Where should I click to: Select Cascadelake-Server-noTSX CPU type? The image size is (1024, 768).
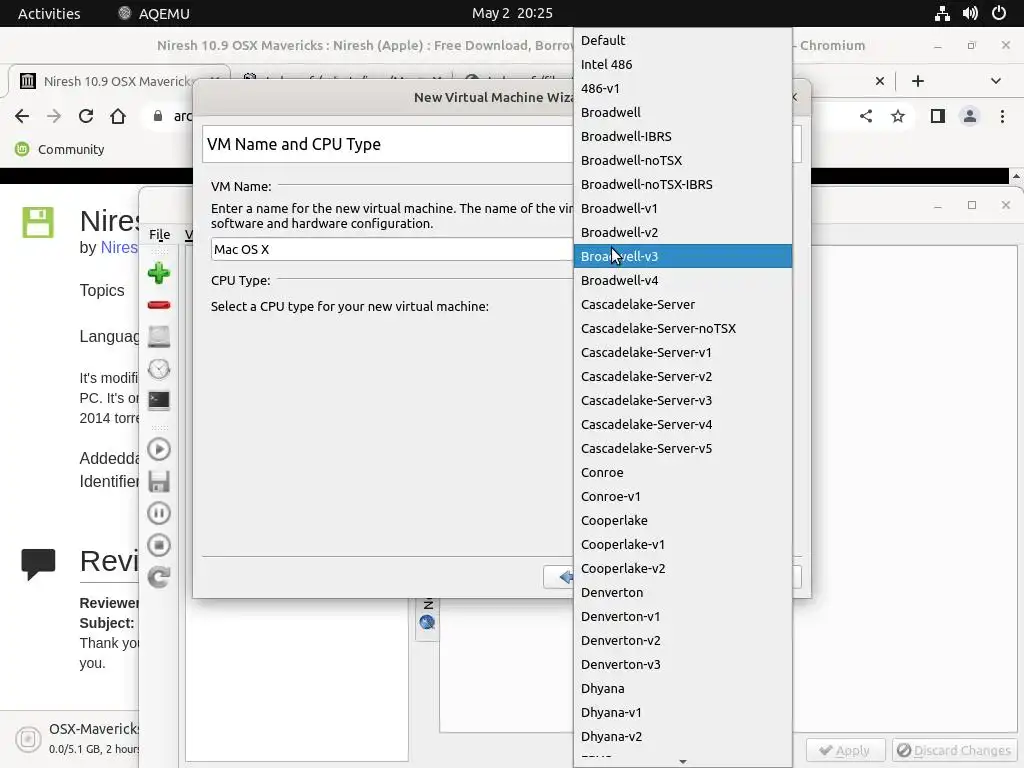682,328
